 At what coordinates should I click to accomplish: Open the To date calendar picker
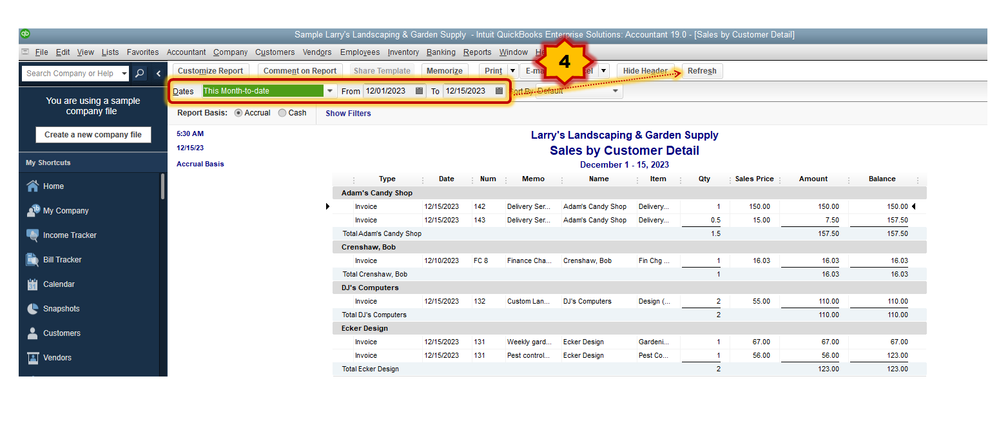500,91
